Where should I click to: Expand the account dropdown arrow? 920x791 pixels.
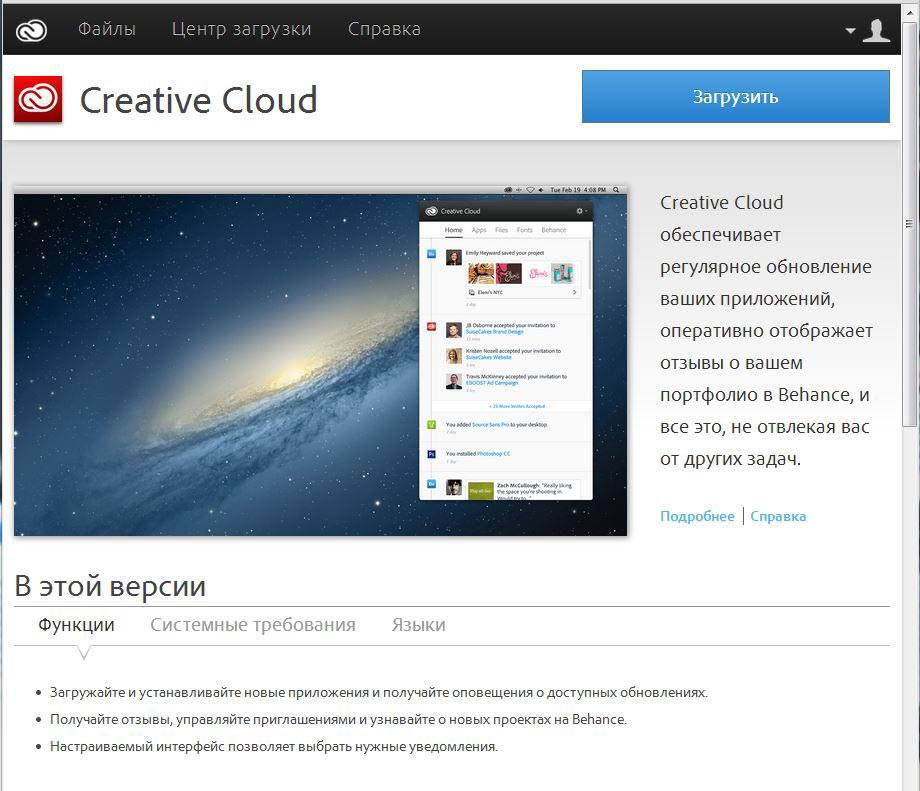[850, 31]
